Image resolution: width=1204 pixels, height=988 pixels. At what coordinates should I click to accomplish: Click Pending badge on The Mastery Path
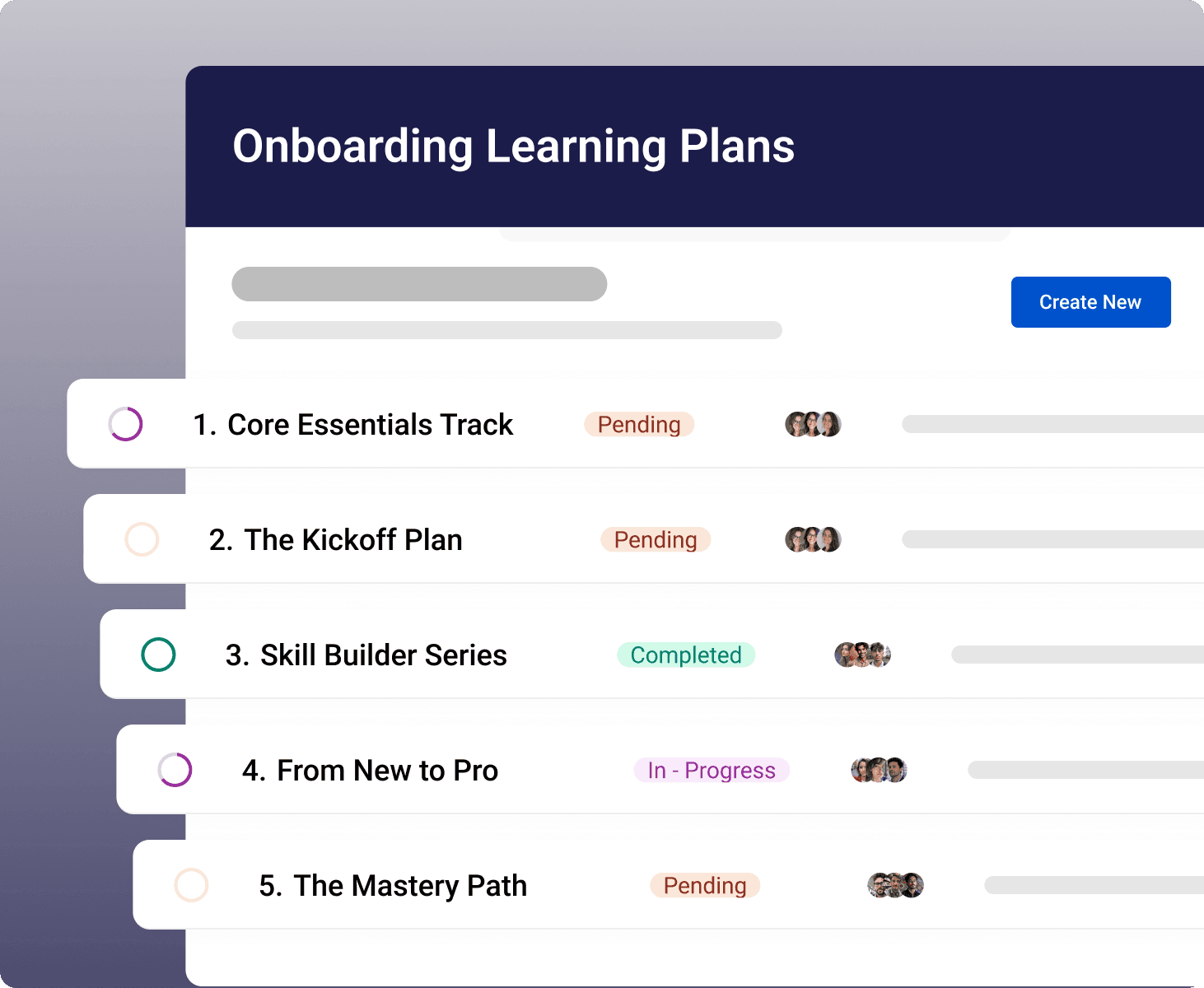[x=705, y=885]
